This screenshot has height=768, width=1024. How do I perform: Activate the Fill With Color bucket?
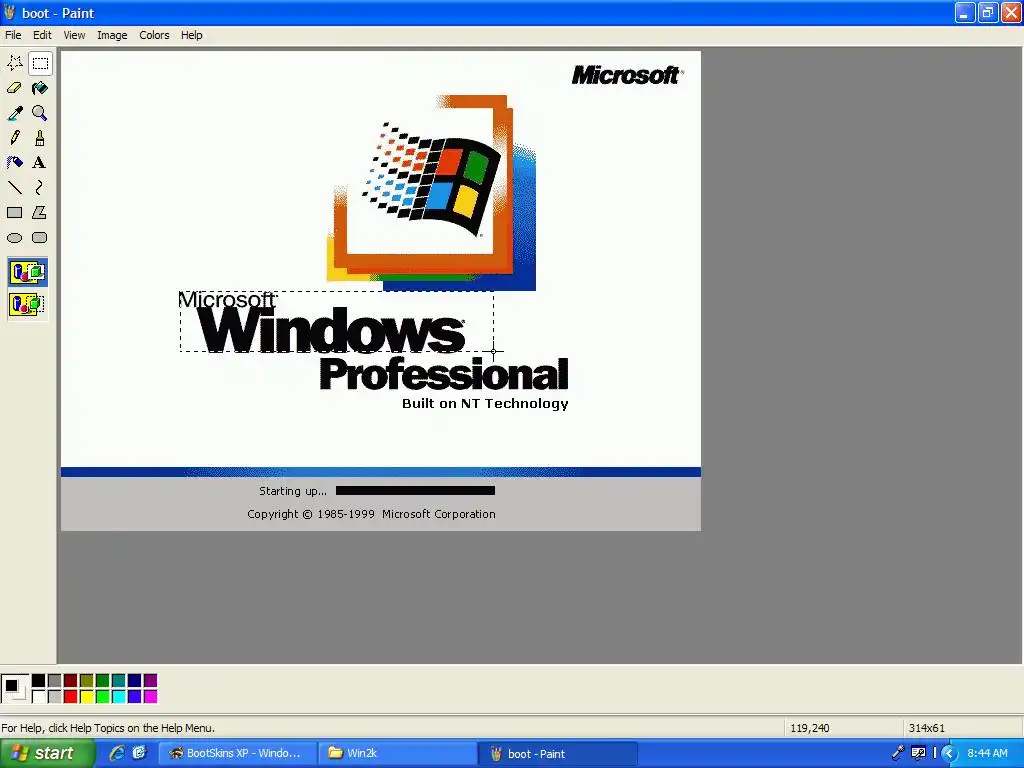40,88
